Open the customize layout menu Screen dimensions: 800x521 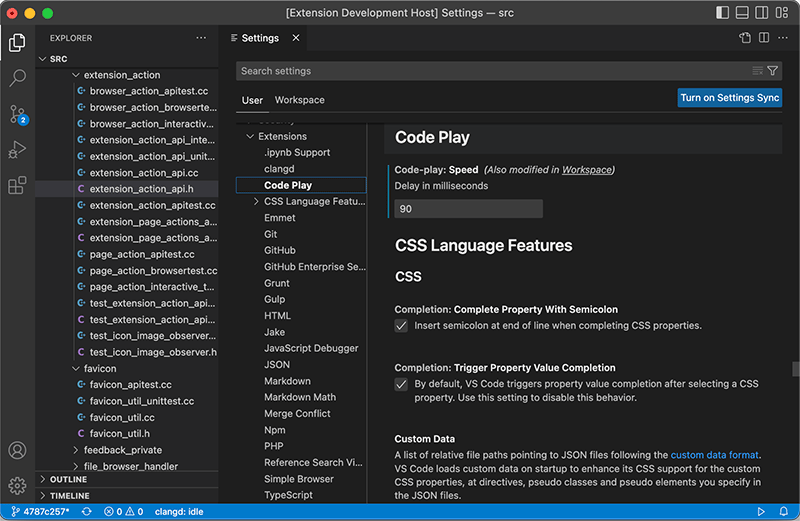tap(782, 13)
